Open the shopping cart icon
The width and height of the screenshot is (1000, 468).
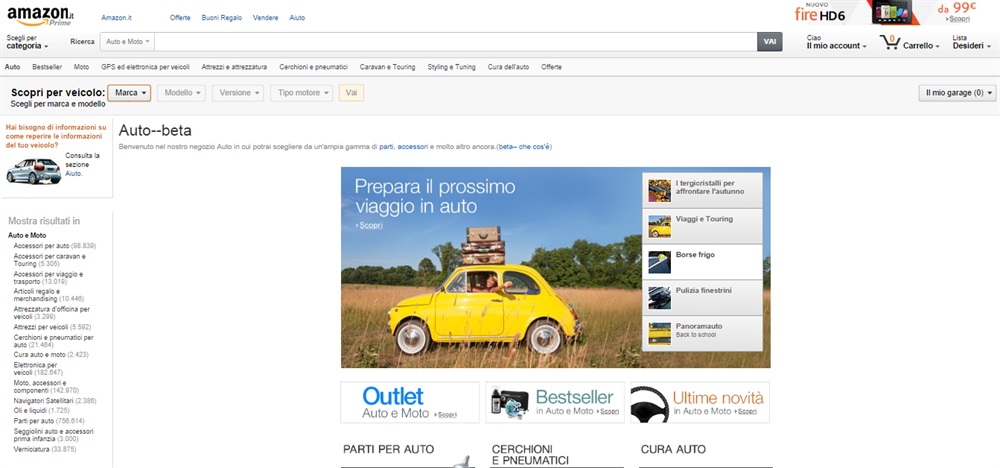click(x=889, y=43)
